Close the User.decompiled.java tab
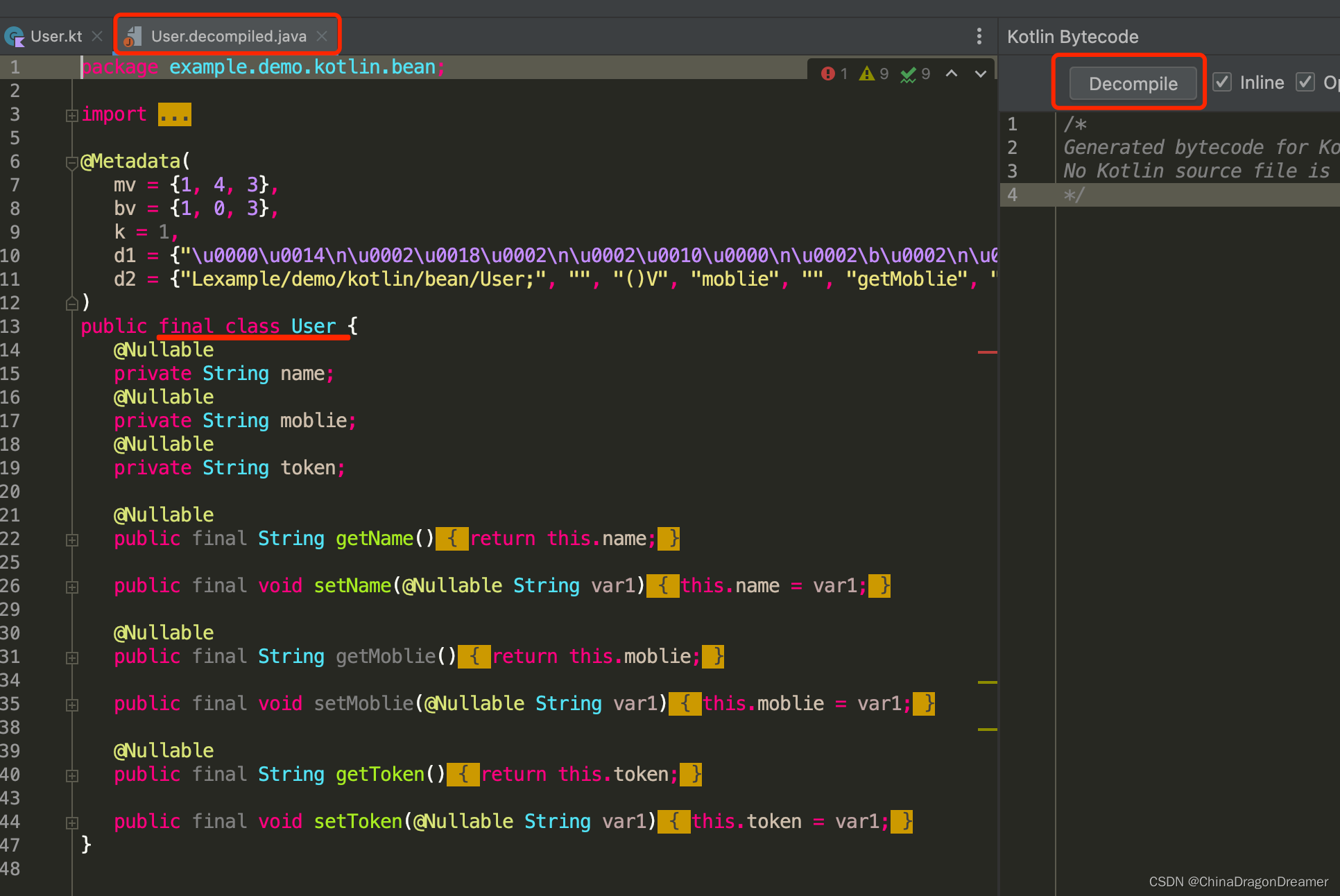The image size is (1340, 896). [x=322, y=36]
